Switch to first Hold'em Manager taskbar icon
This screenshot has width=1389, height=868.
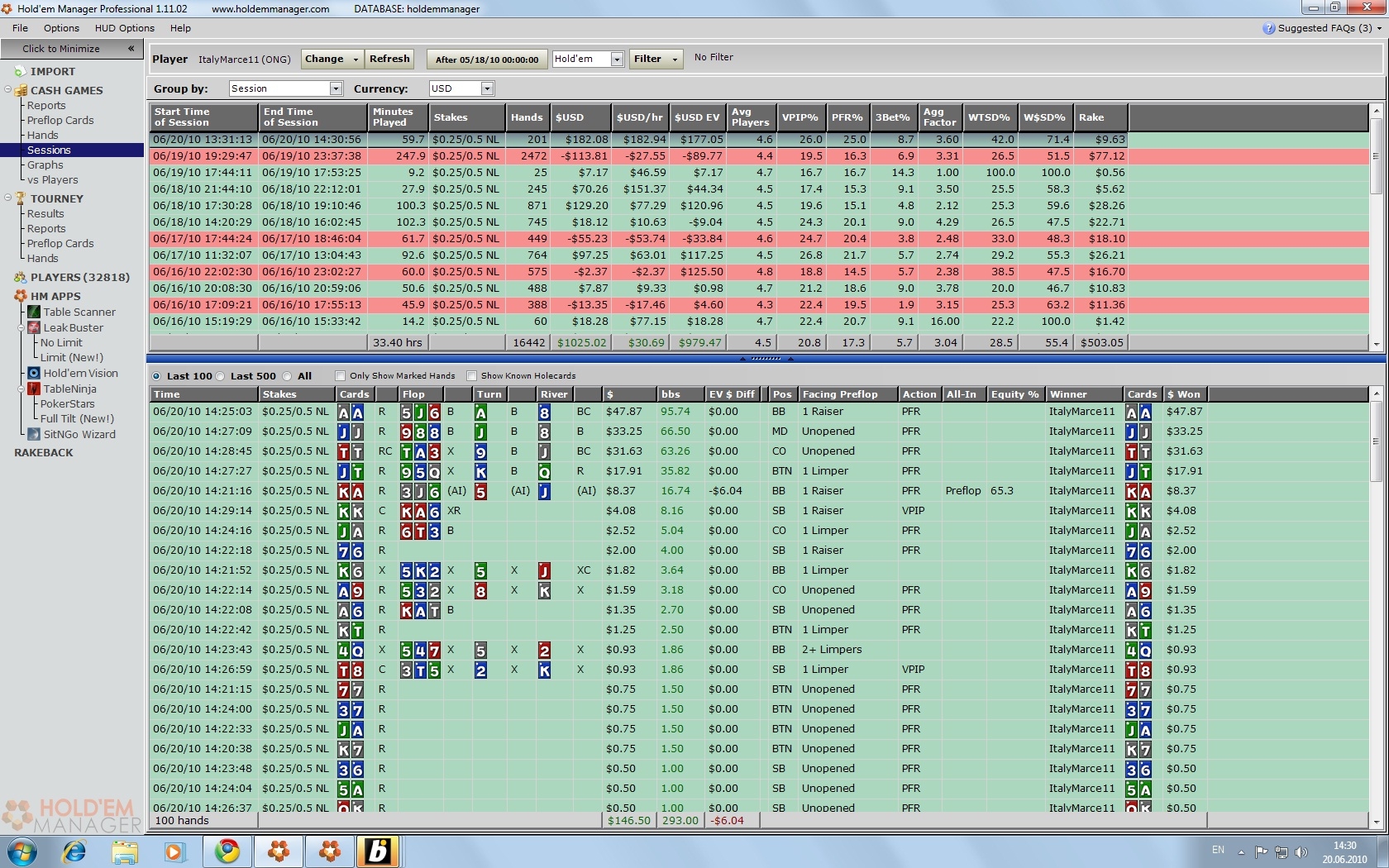click(279, 851)
